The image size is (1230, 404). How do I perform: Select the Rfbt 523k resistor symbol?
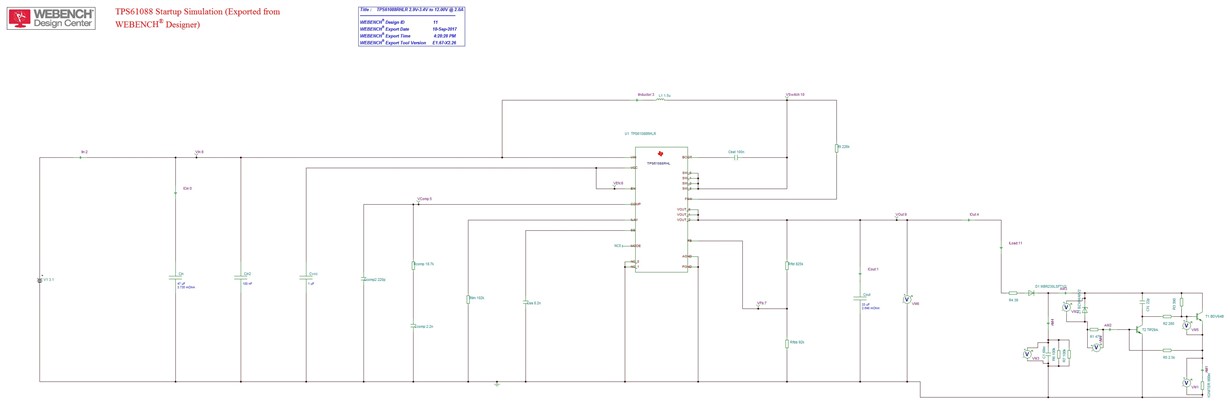point(788,265)
